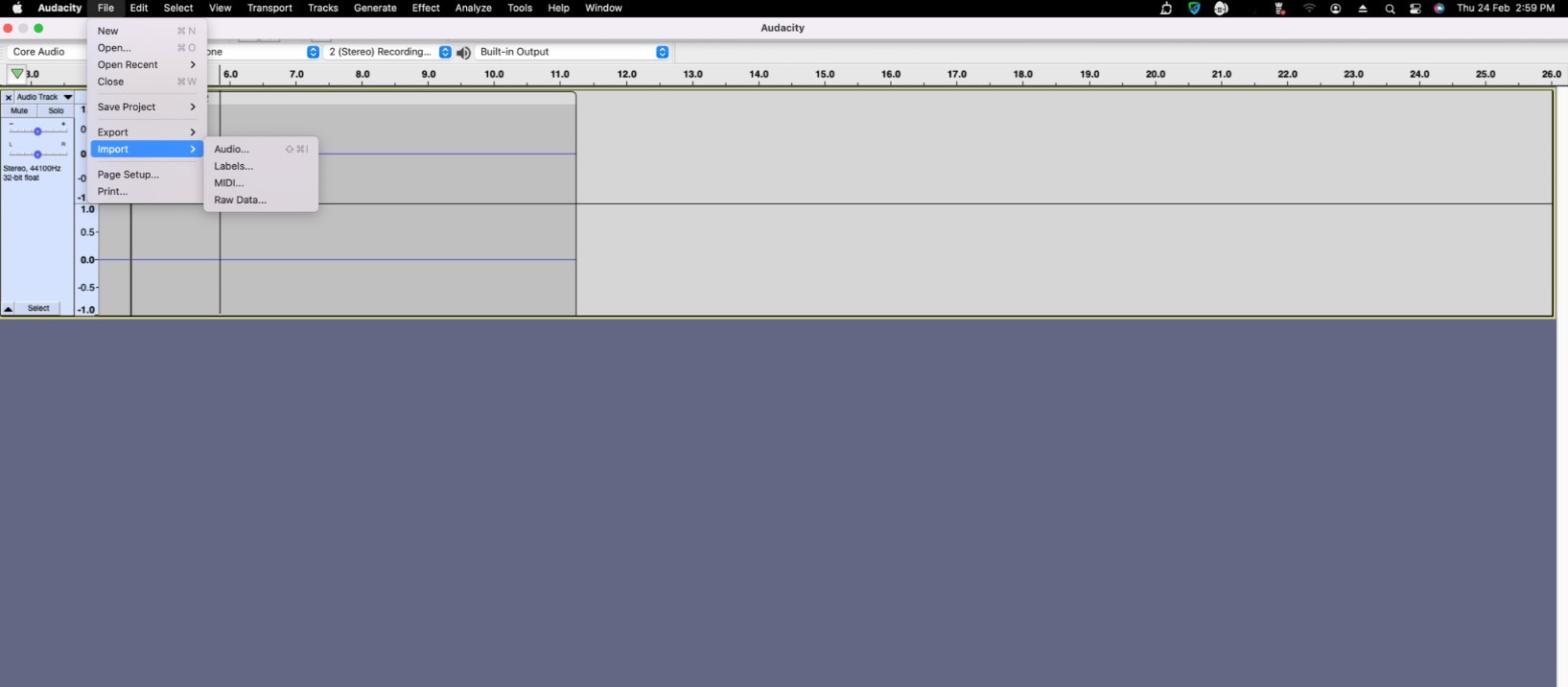Open the Edit menu
Image resolution: width=1568 pixels, height=687 pixels.
(x=139, y=9)
